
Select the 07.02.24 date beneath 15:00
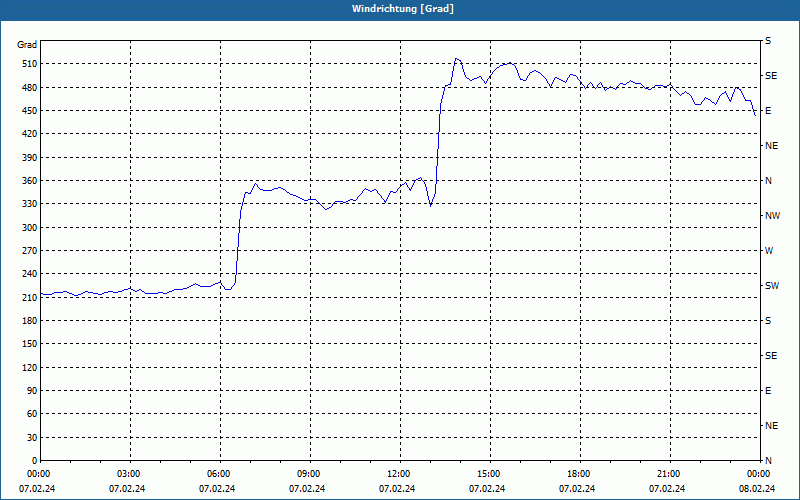click(x=487, y=489)
